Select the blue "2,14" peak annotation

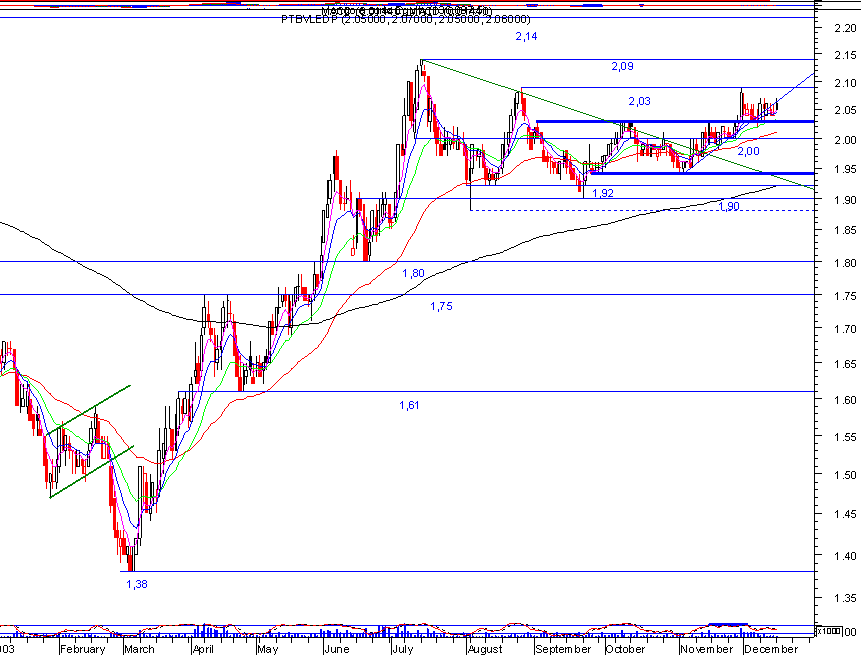tap(526, 36)
